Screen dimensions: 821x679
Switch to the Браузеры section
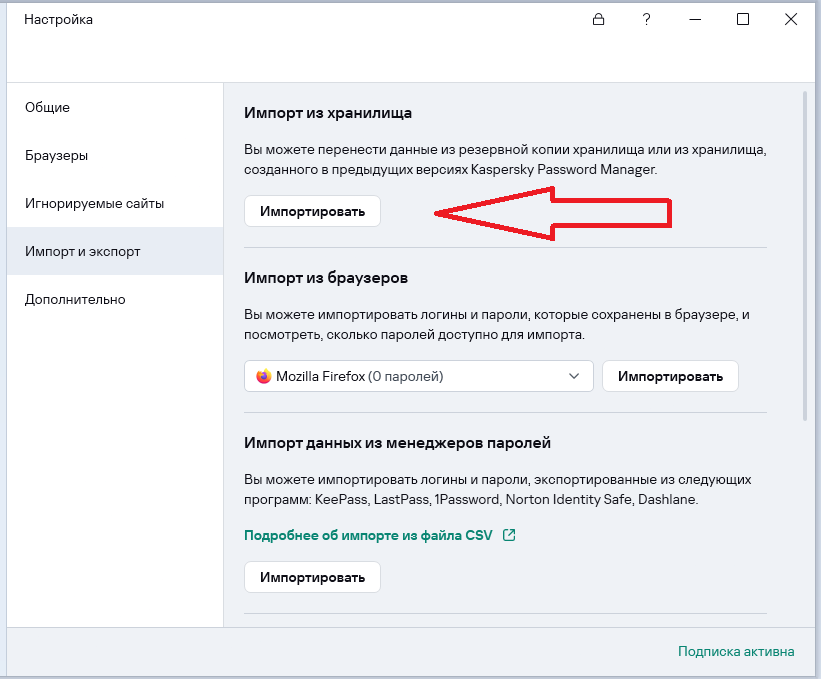115,155
